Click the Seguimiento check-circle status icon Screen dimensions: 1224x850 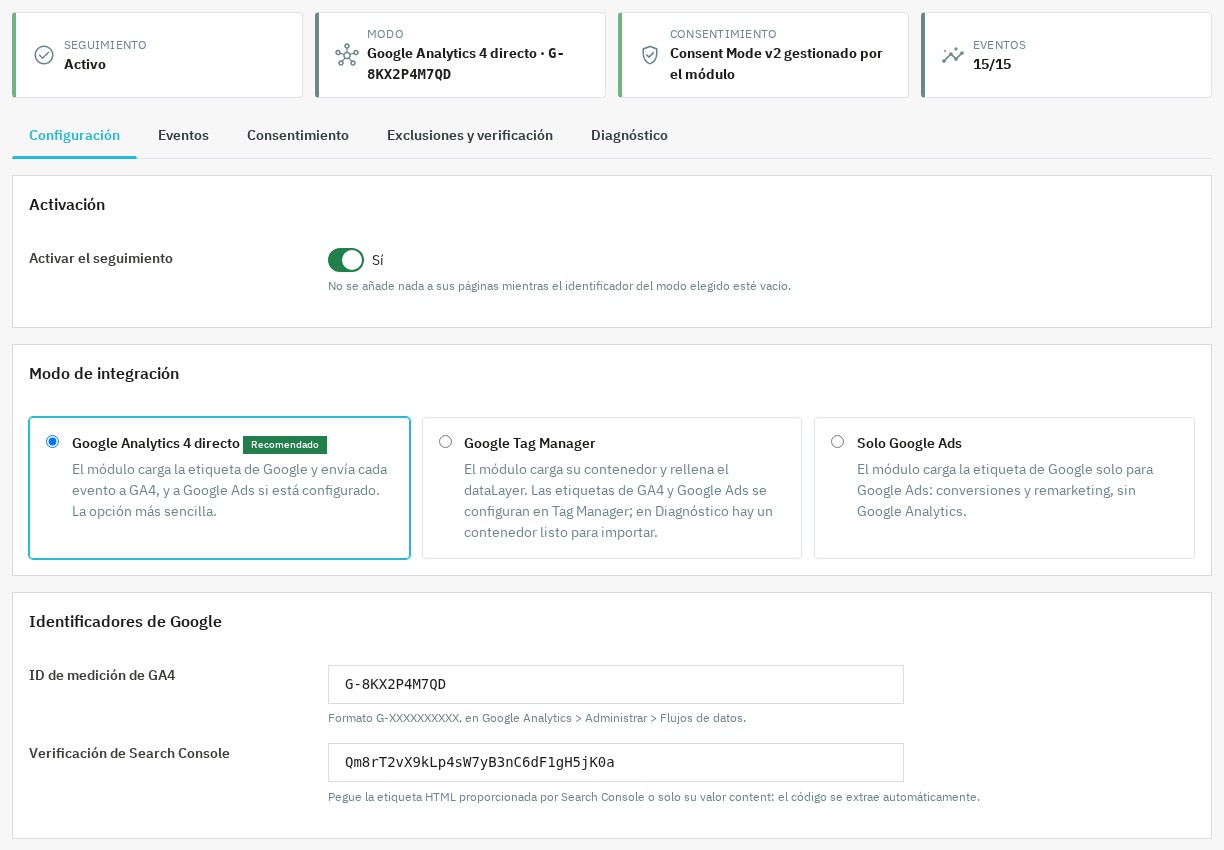point(44,55)
